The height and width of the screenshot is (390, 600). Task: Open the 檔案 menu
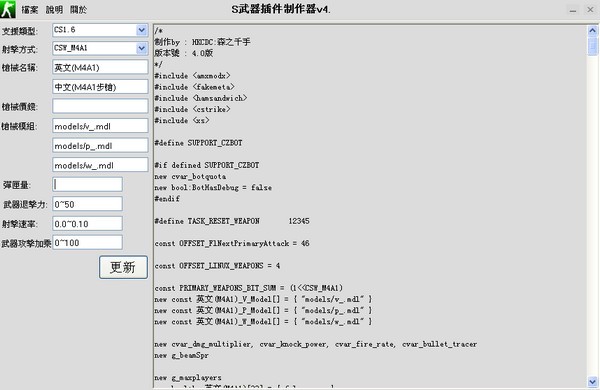(x=30, y=10)
